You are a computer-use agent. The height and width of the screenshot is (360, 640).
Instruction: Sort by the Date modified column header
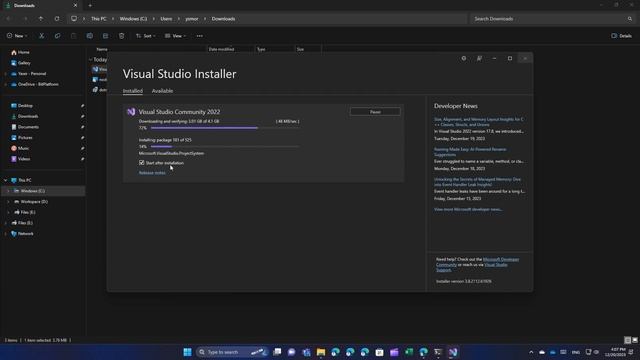[x=221, y=49]
